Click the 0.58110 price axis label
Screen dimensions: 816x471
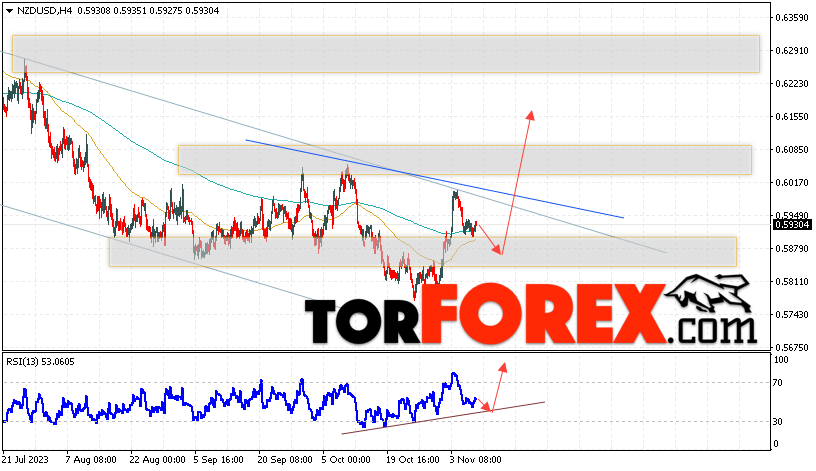click(x=792, y=282)
